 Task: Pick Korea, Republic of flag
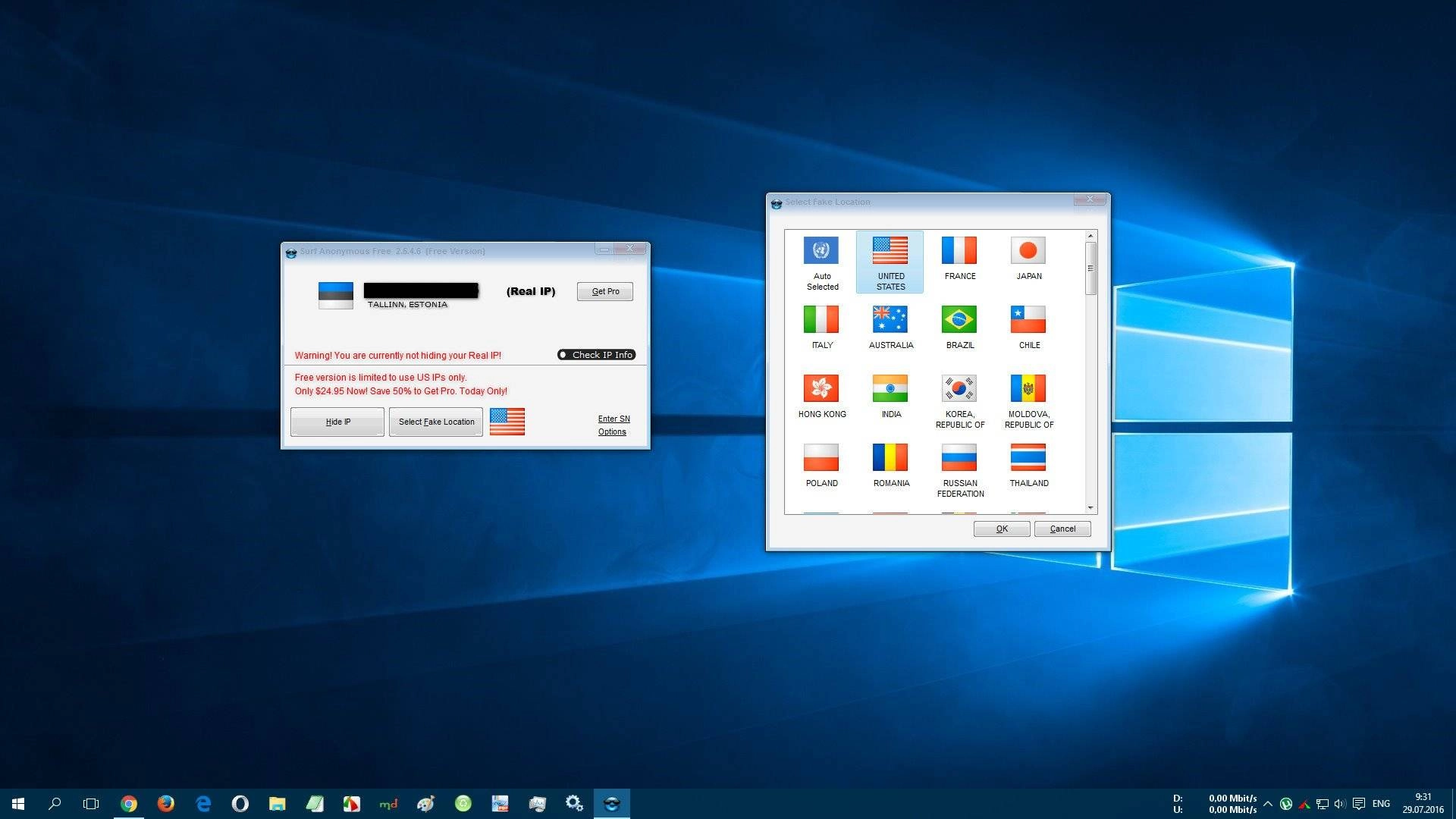pos(959,388)
